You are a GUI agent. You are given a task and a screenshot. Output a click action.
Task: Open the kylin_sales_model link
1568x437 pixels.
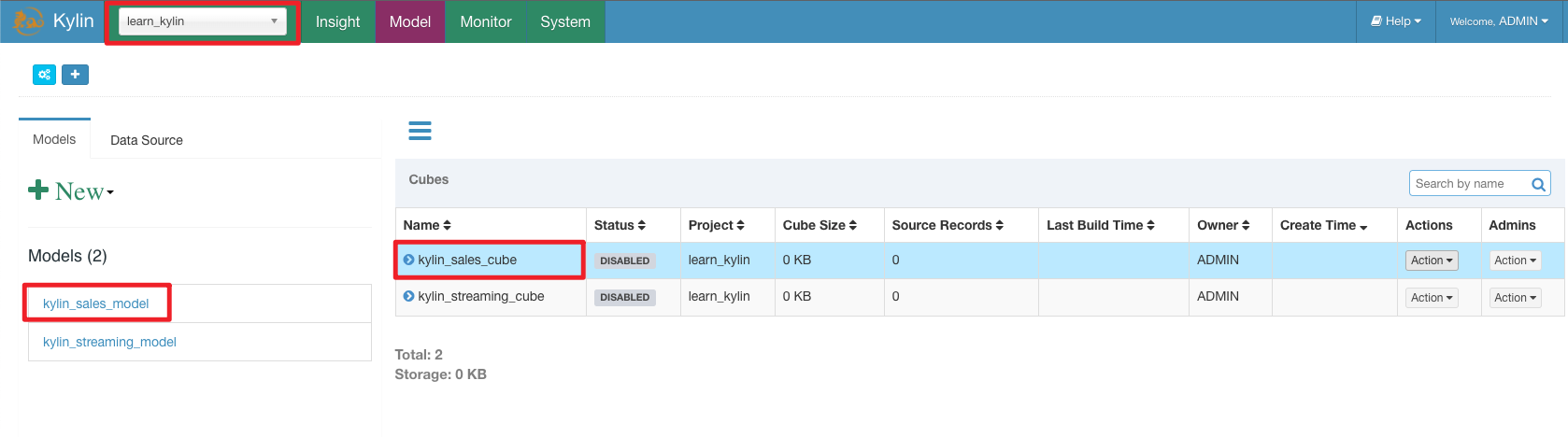coord(95,303)
